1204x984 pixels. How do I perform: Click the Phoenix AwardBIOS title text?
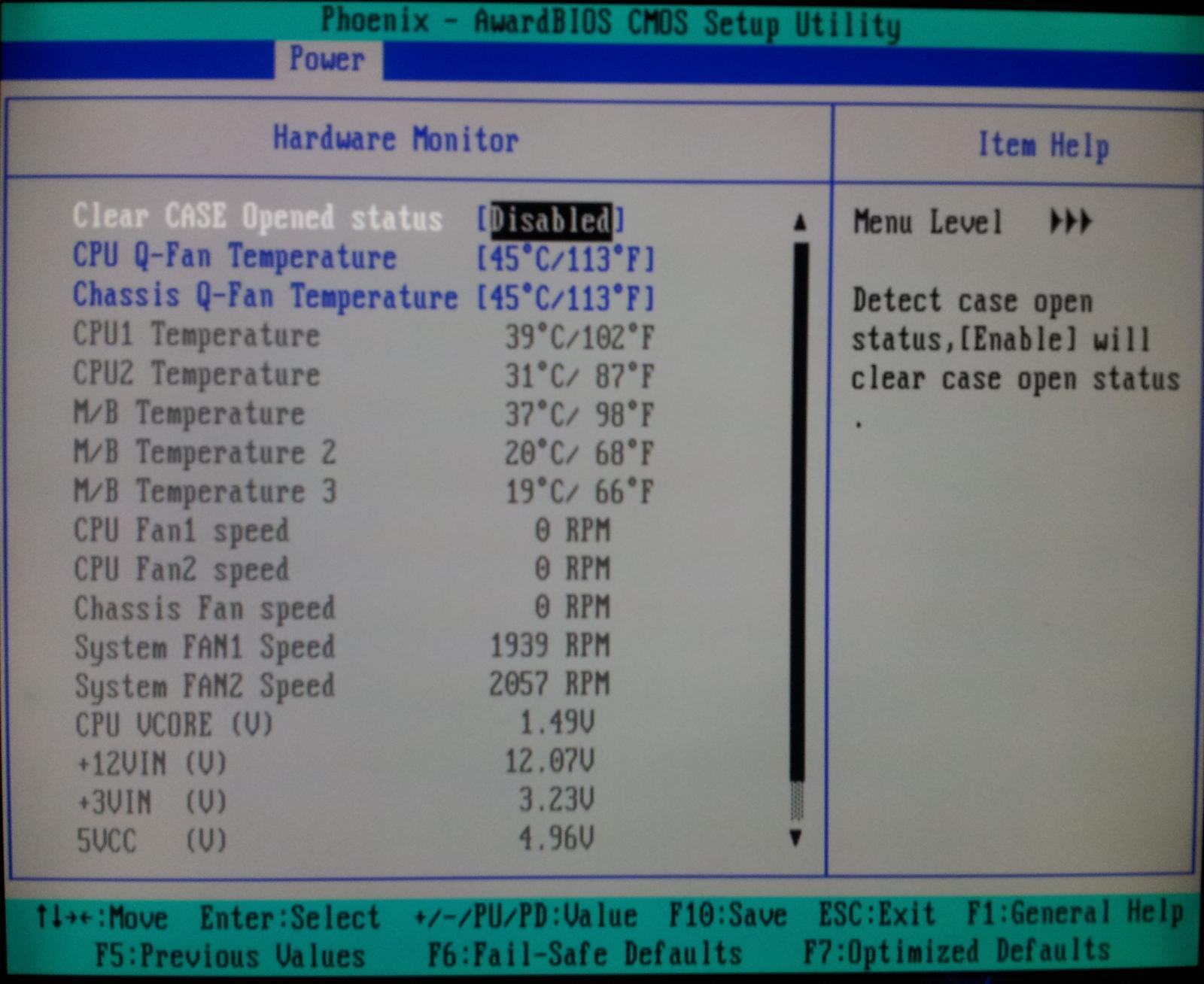coord(611,23)
